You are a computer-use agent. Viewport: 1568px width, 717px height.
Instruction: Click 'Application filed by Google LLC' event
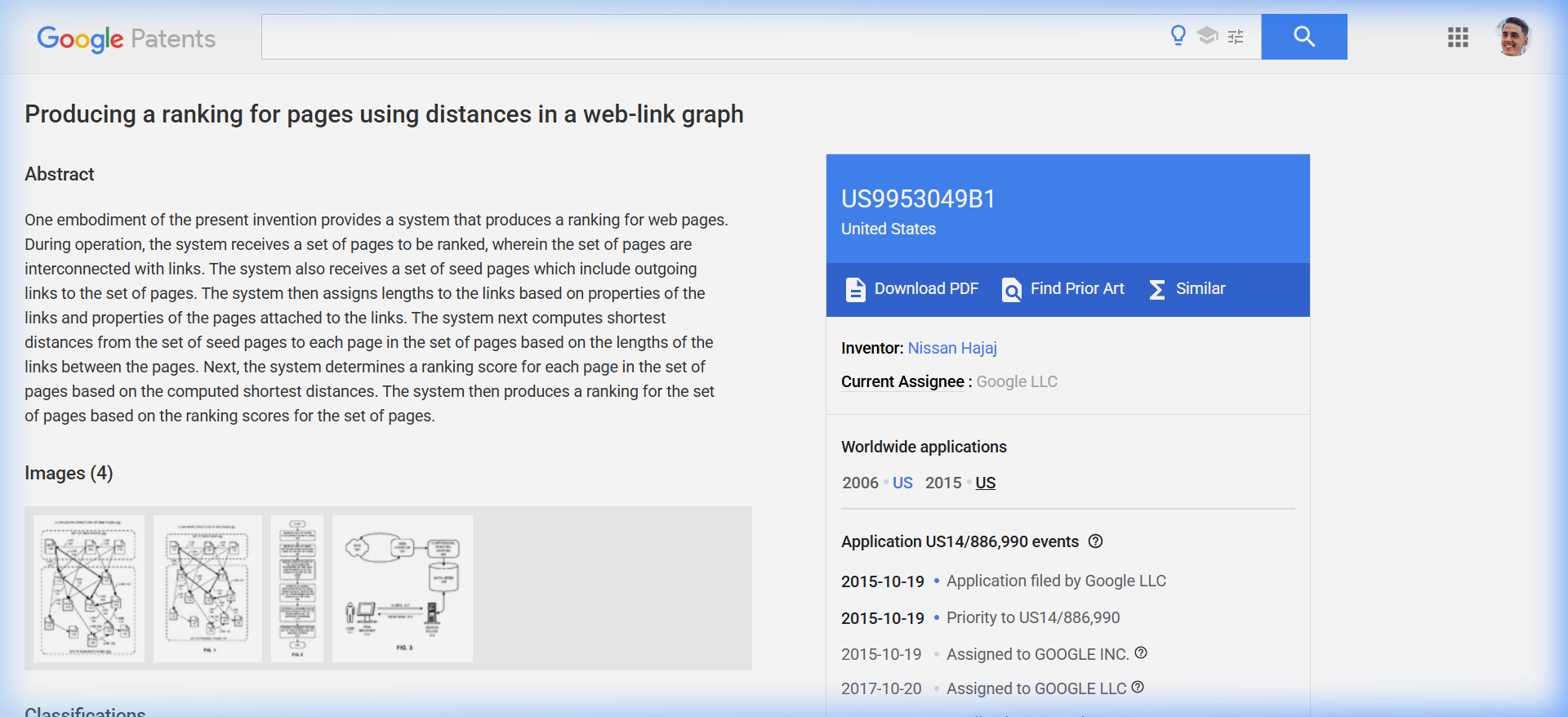pos(1056,581)
